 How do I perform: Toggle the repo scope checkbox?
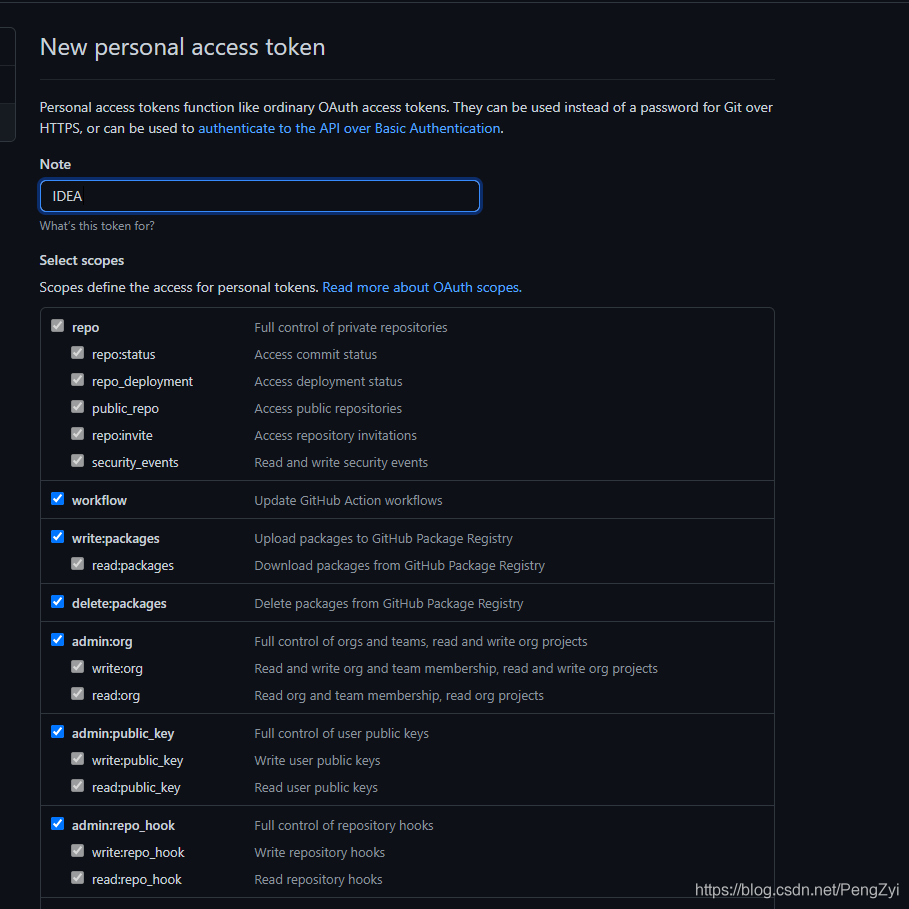(58, 326)
